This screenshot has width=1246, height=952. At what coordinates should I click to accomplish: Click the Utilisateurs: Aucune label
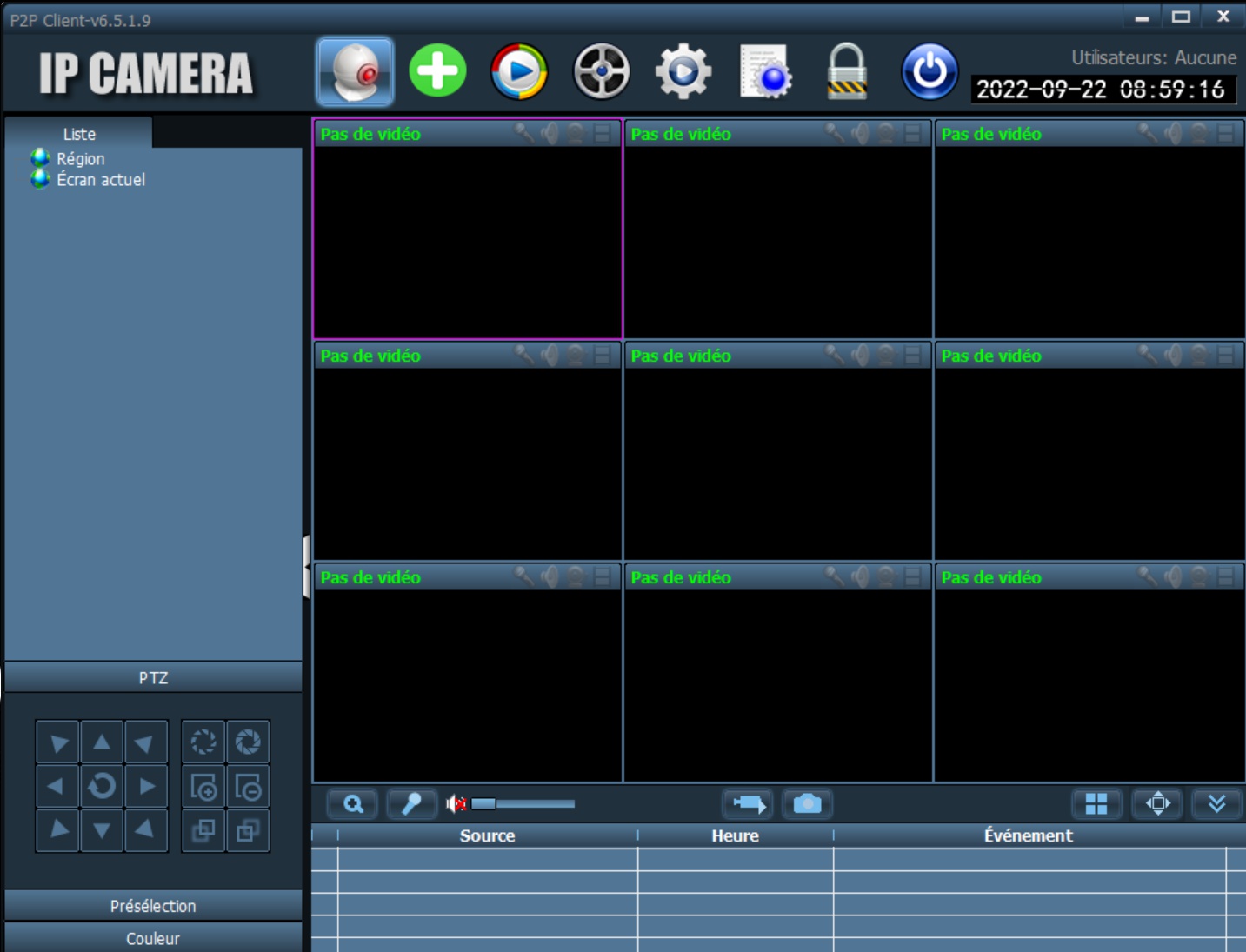coord(1154,57)
